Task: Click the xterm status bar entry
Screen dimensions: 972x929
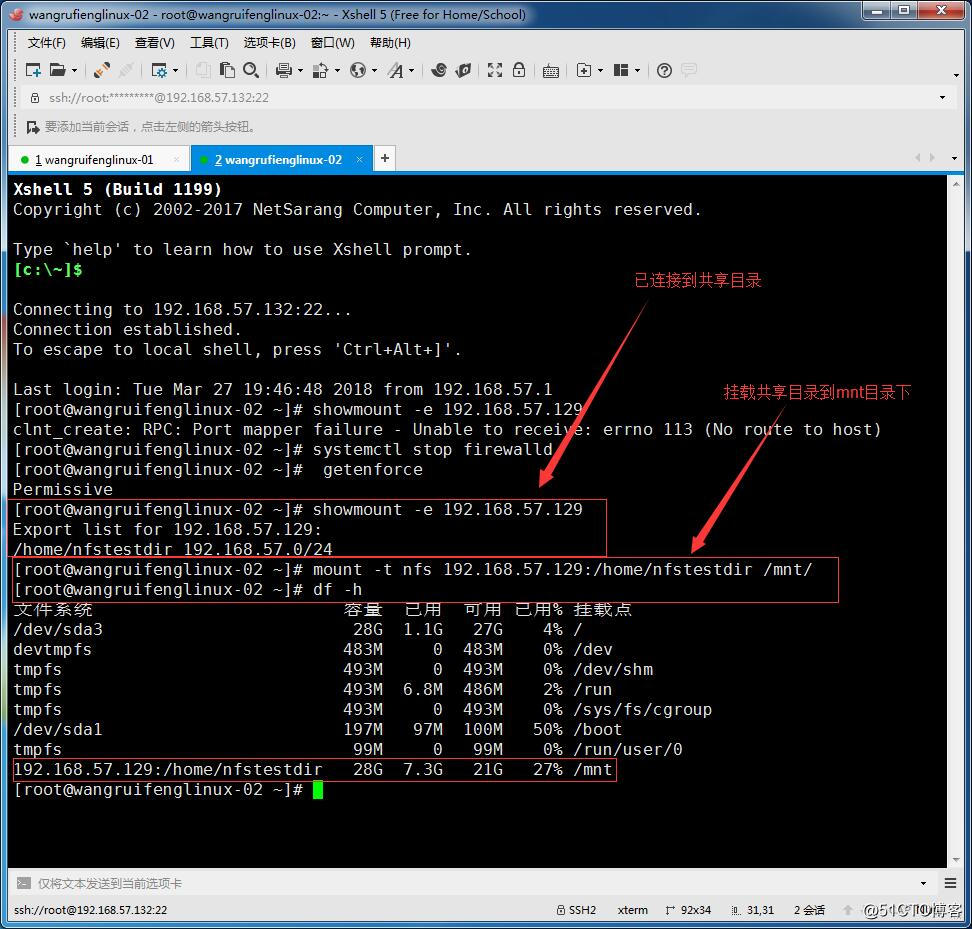Action: (632, 910)
